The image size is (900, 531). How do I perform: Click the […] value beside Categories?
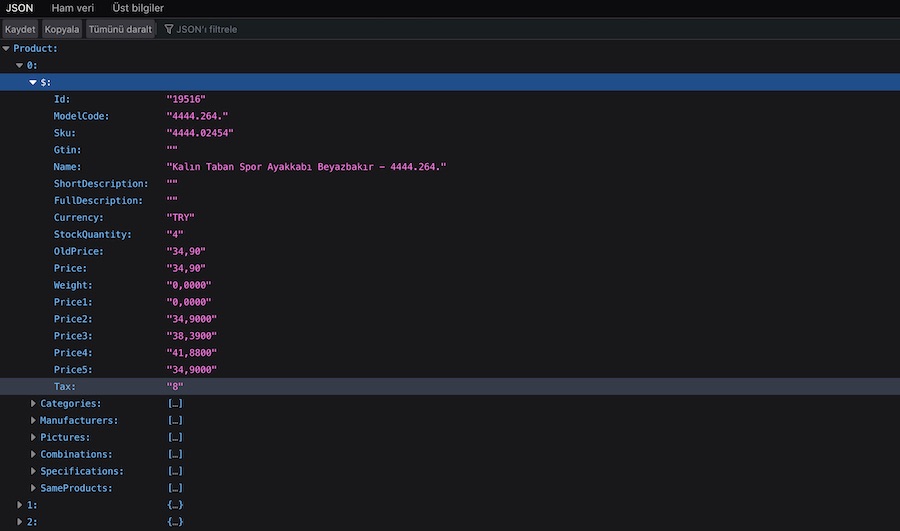pos(175,404)
